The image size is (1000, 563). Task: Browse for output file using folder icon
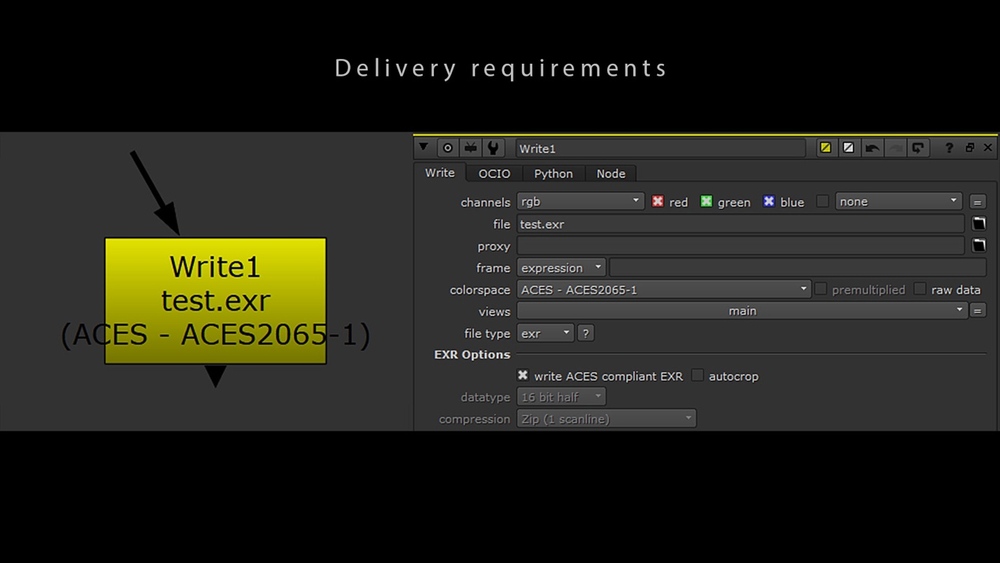[979, 224]
